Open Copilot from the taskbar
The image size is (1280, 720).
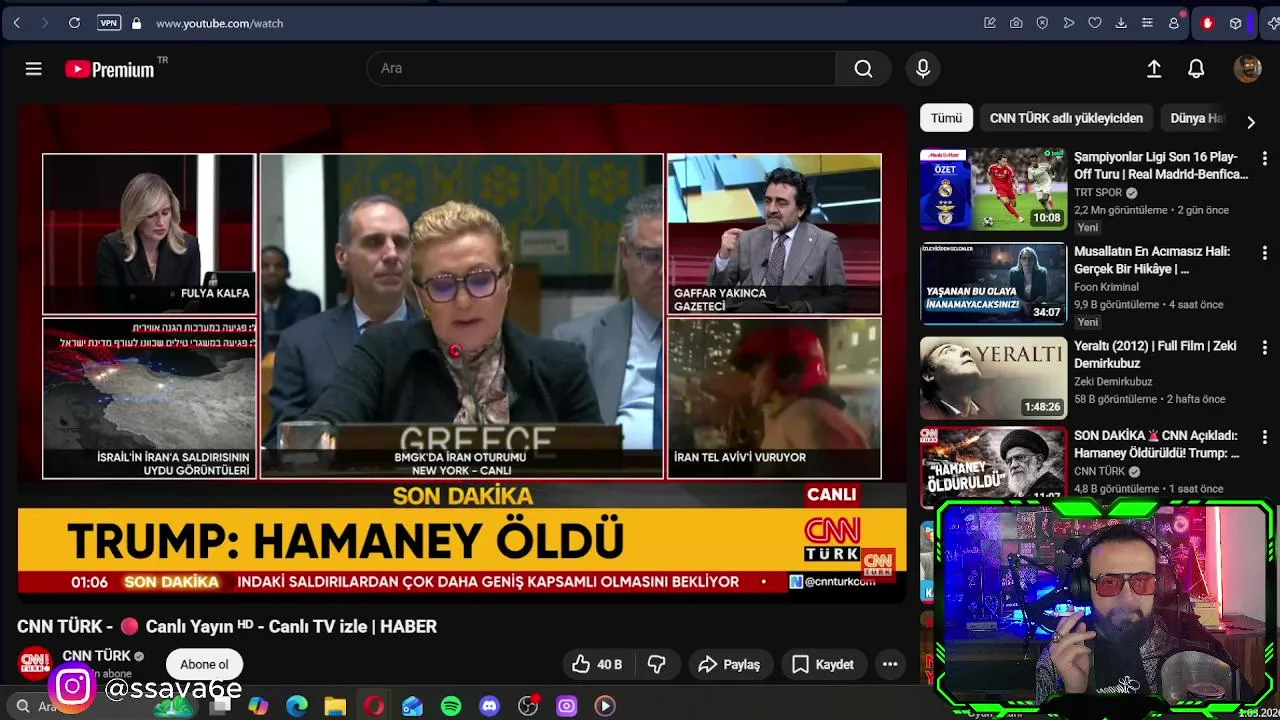click(258, 706)
